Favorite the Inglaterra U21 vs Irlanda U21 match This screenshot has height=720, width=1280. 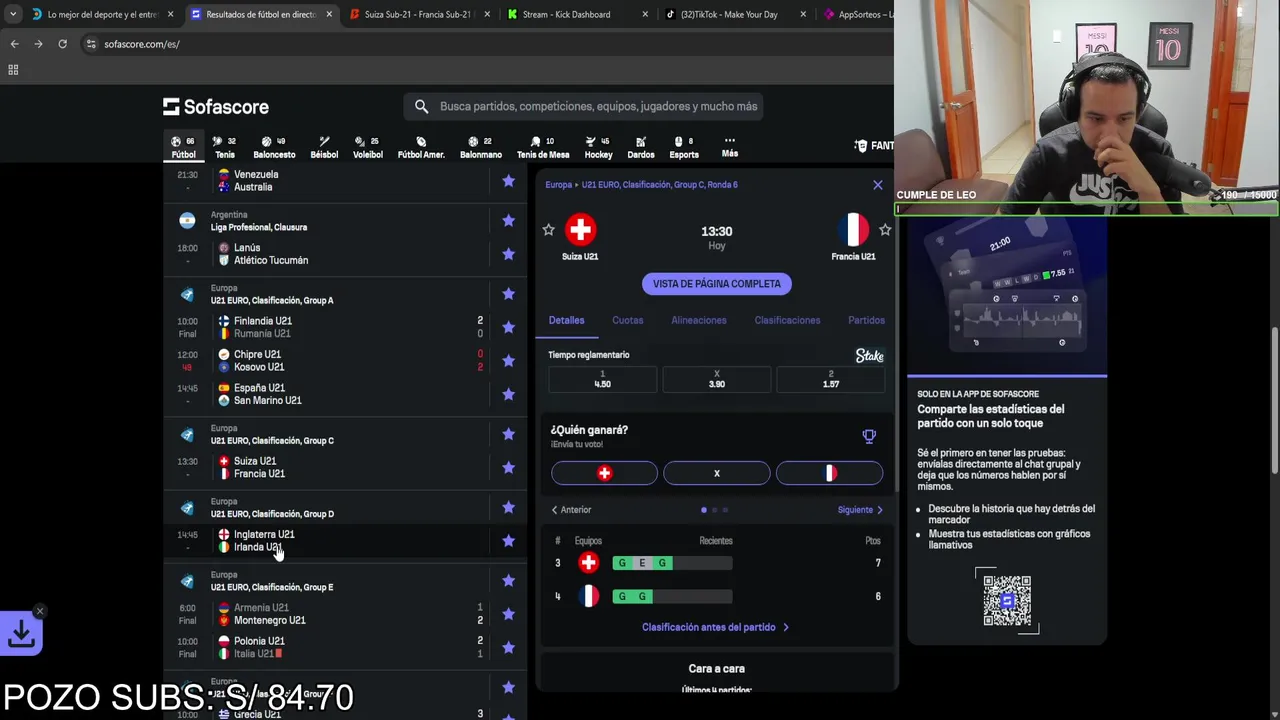[508, 541]
